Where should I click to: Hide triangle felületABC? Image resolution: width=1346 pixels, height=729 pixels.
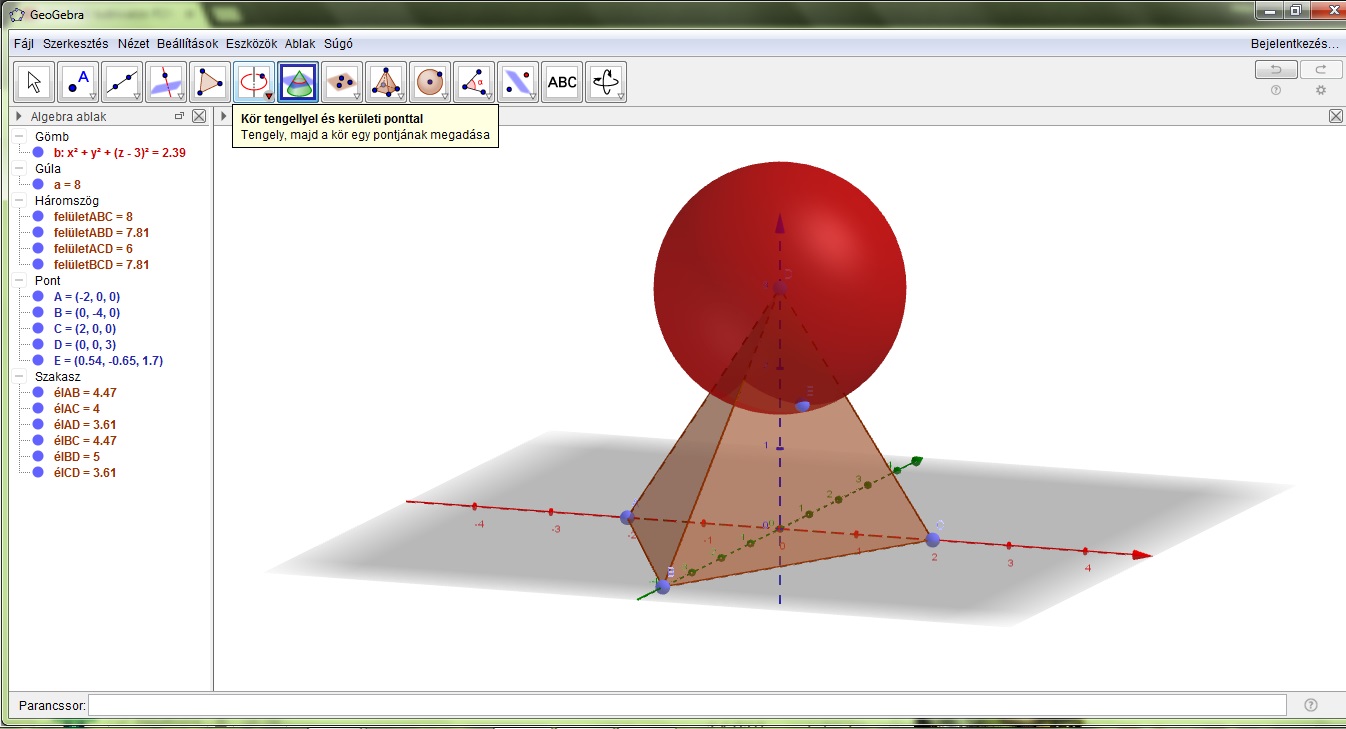(x=38, y=217)
